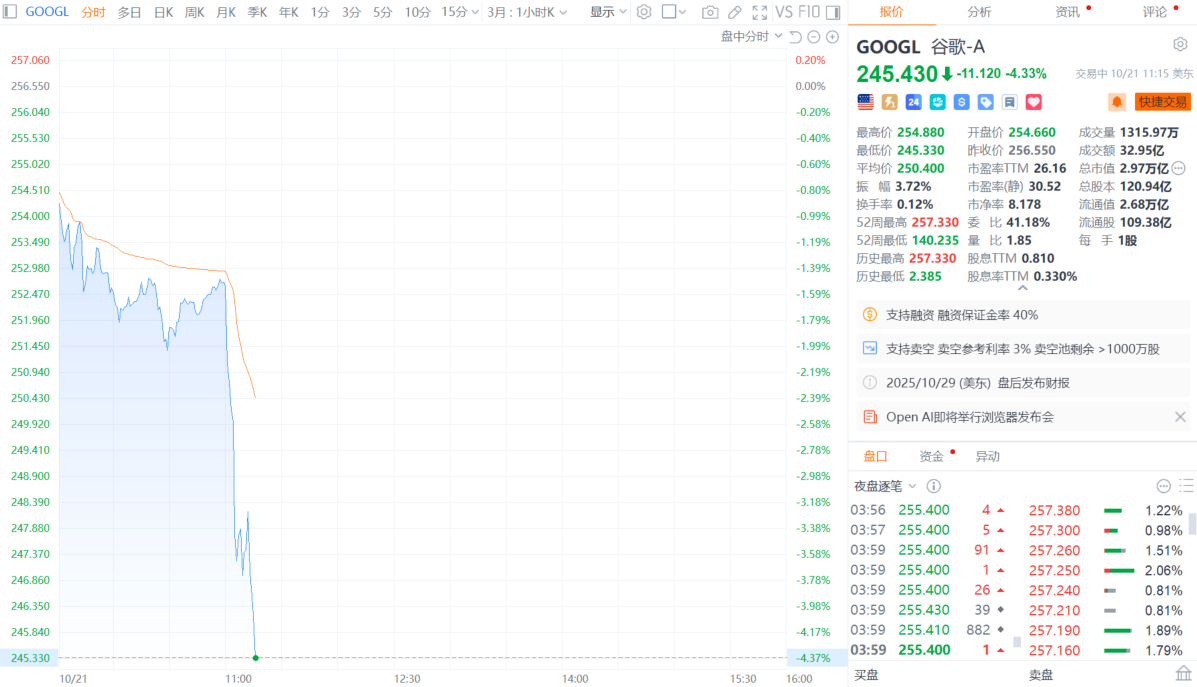Take a chart screenshot with camera icon
This screenshot has width=1197, height=687.
(x=710, y=12)
